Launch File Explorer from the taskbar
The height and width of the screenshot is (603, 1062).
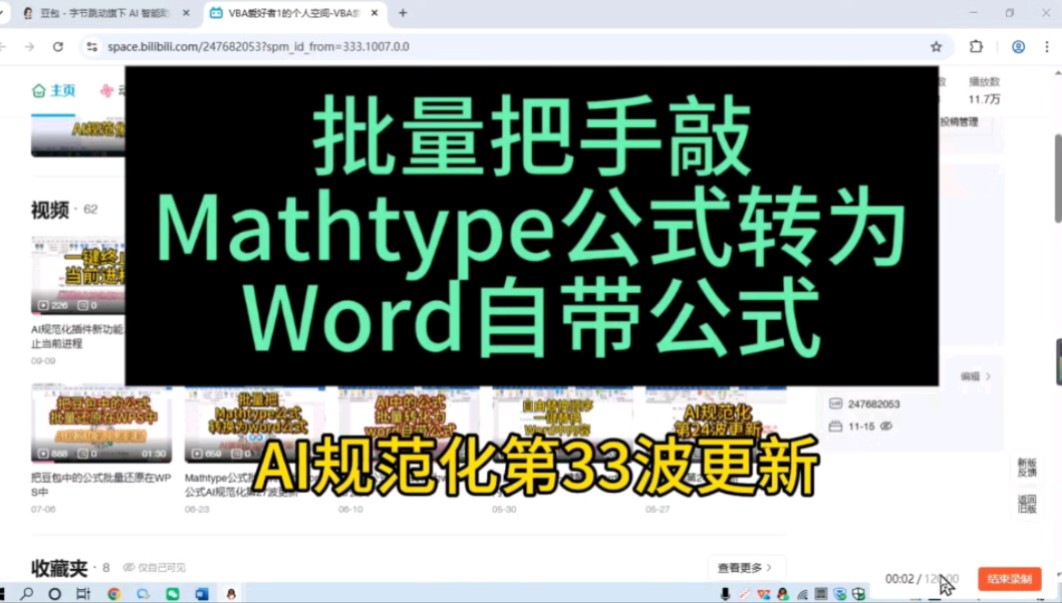tap(82, 594)
